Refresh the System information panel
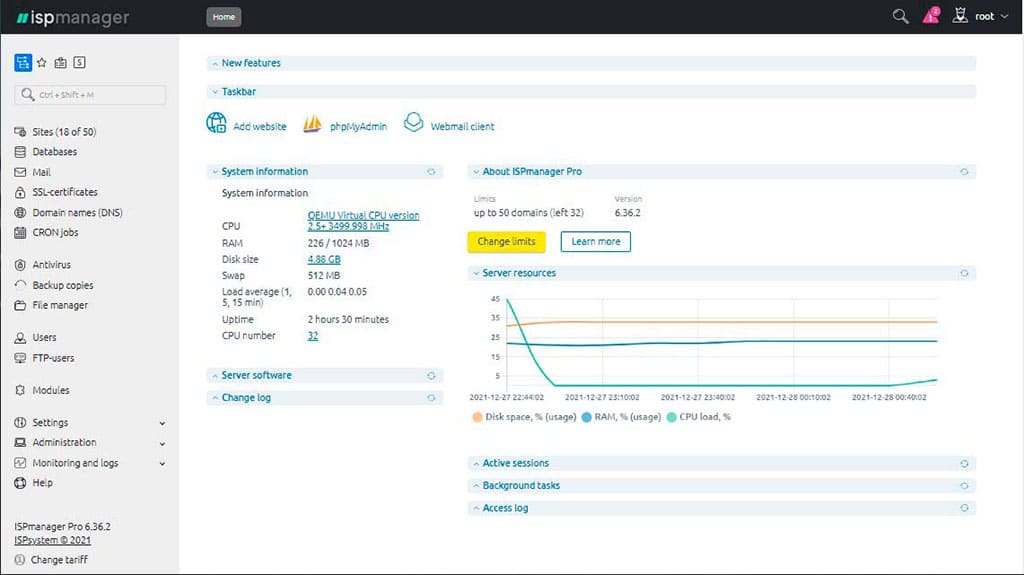The height and width of the screenshot is (575, 1024). tap(431, 172)
